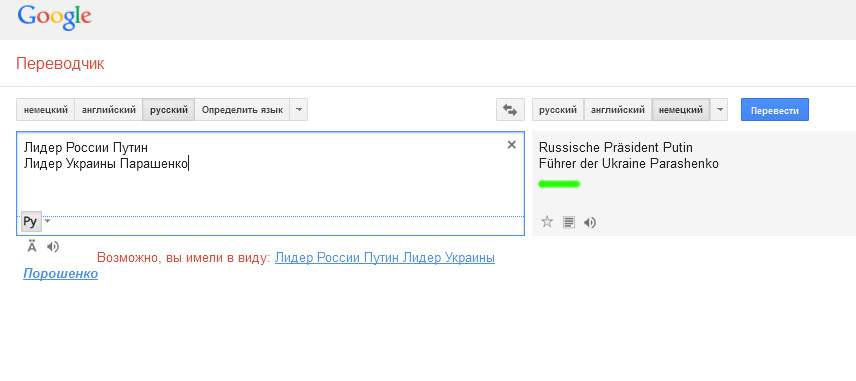Screen dimensions: 856x381
Task: Open target language list dropdown
Action: [719, 110]
